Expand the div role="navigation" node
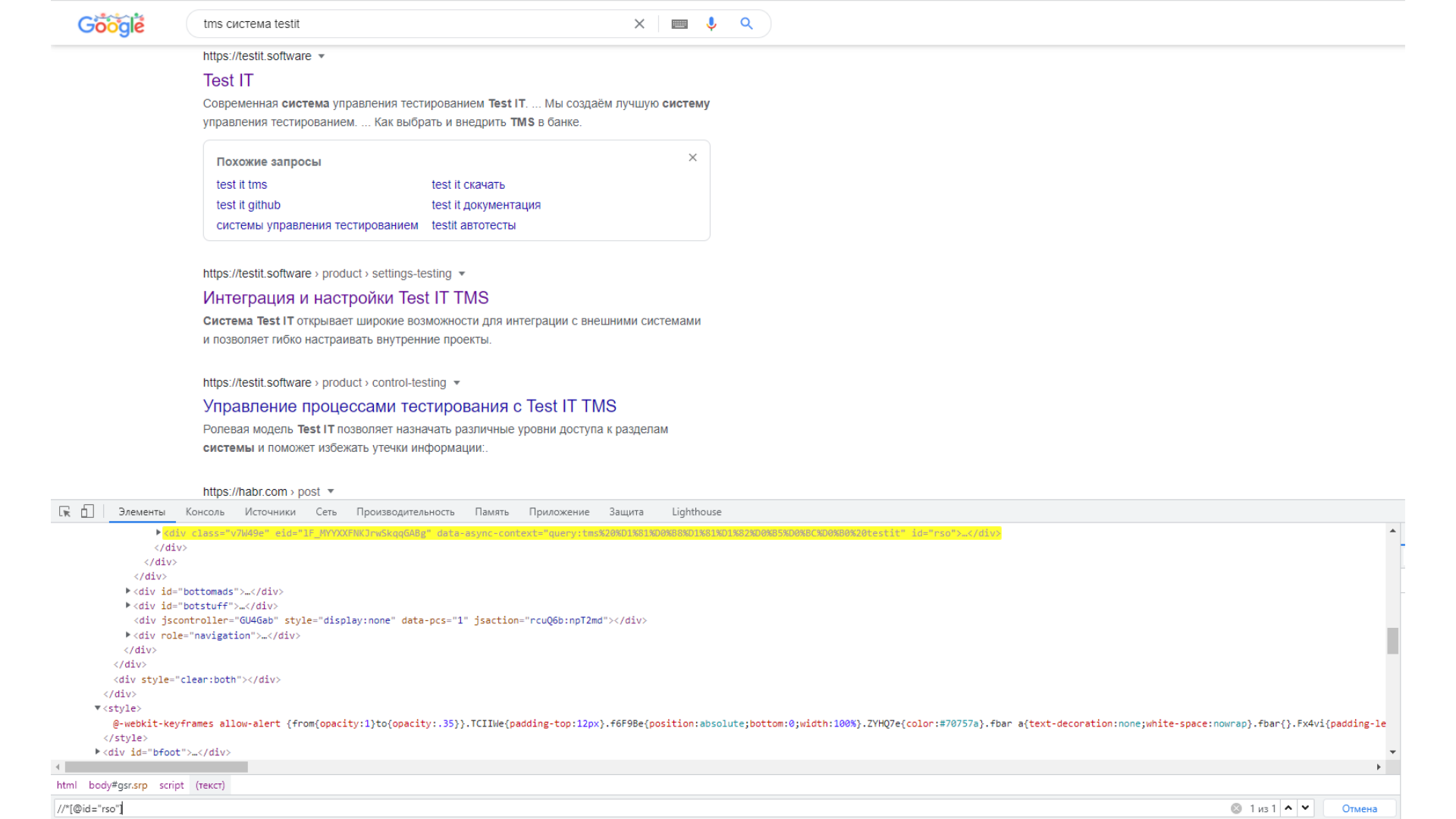 128,635
